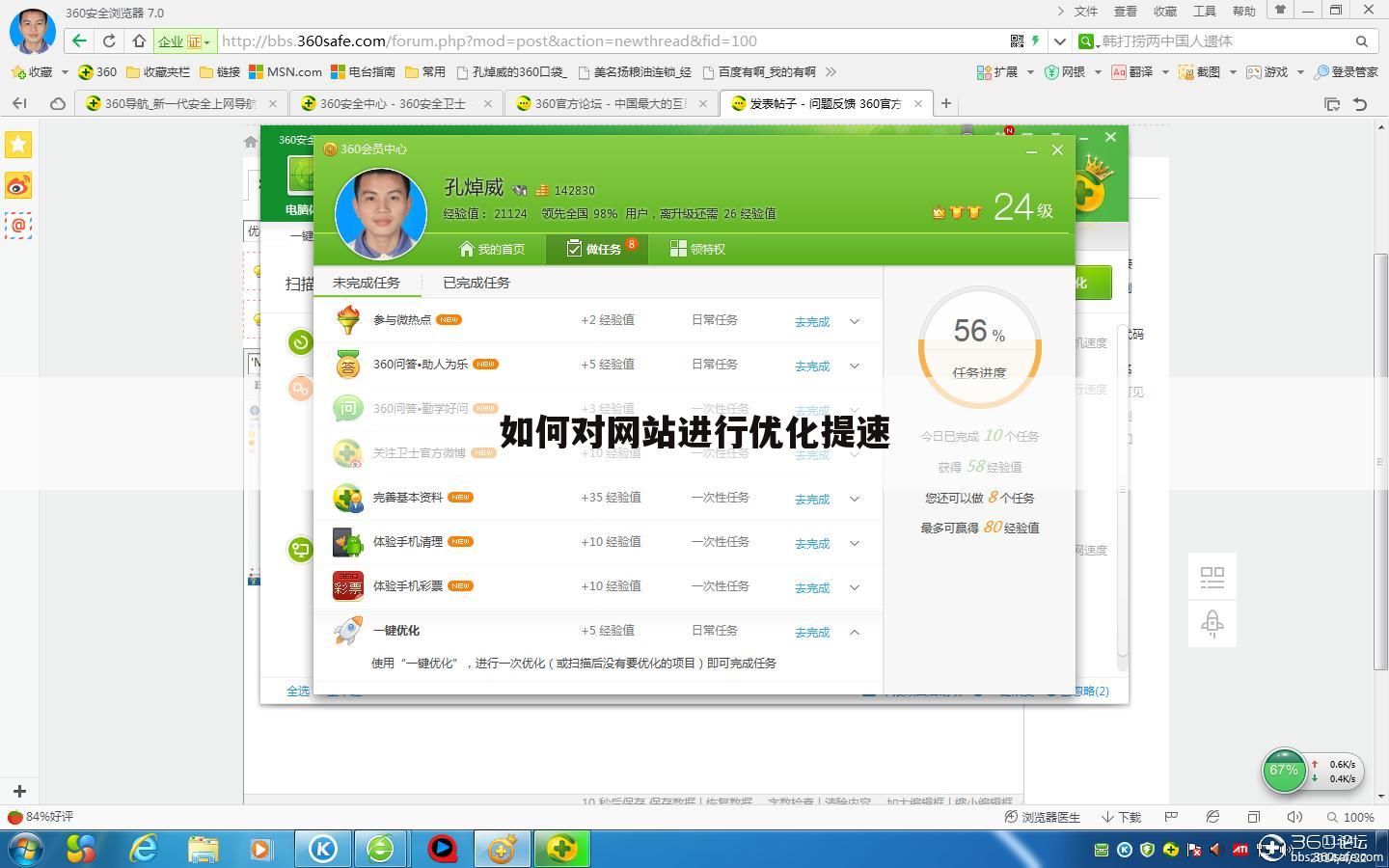Expand the 360问答·助人为乐 row chevron
The height and width of the screenshot is (868, 1389).
854,366
